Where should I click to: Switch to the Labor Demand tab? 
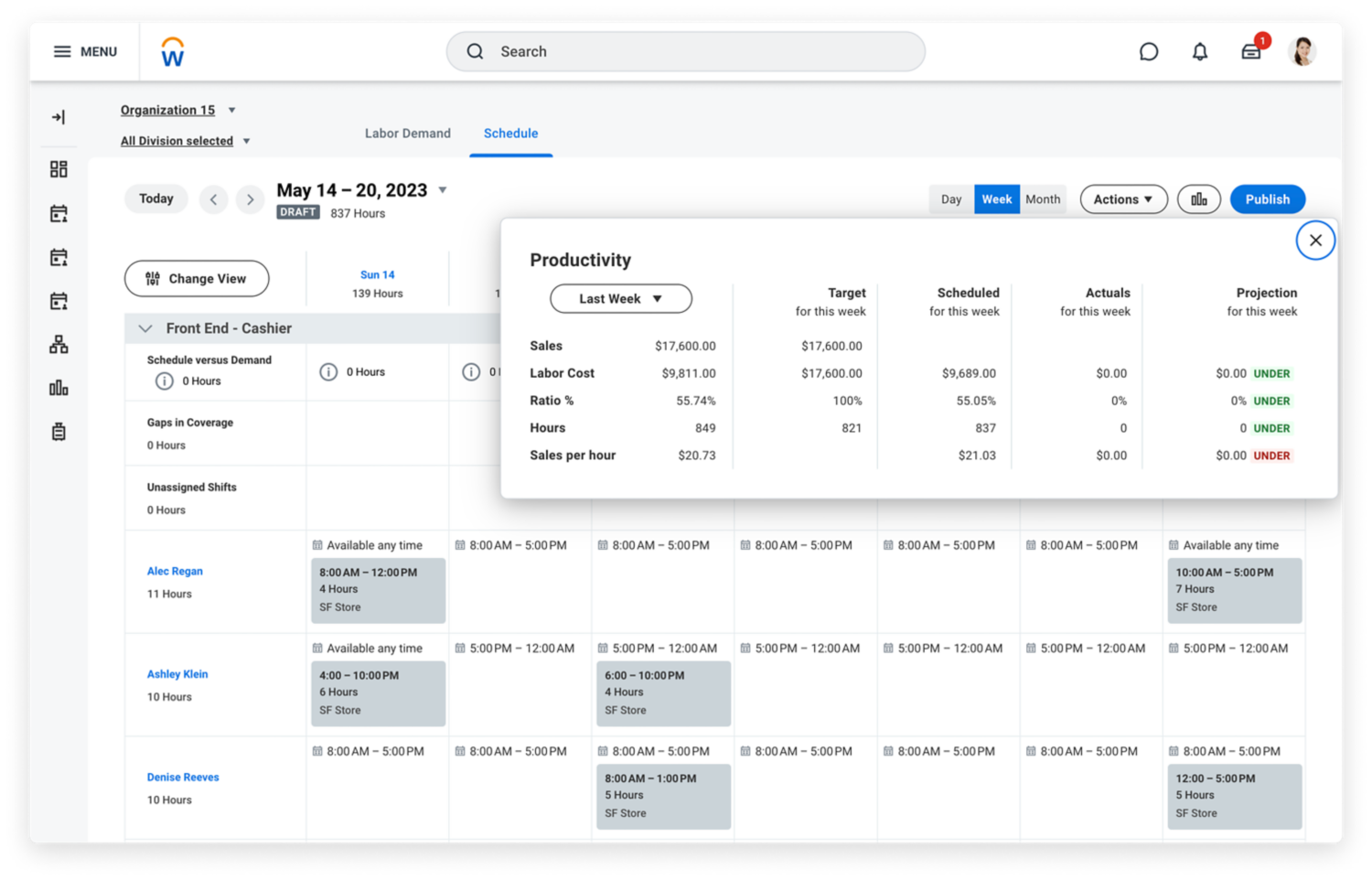407,134
